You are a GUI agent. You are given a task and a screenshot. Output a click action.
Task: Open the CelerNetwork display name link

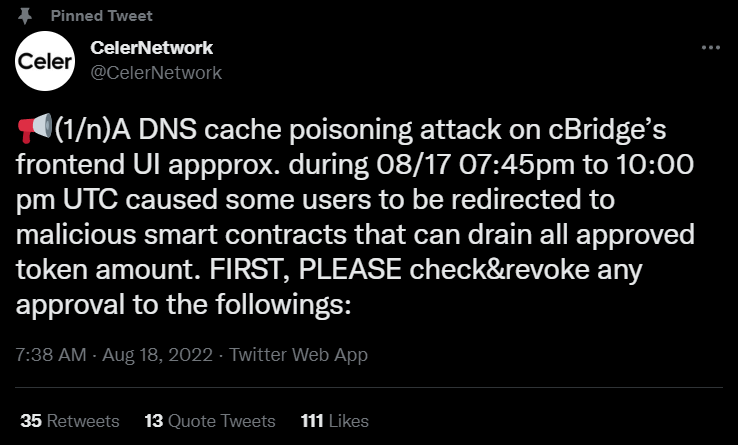151,48
